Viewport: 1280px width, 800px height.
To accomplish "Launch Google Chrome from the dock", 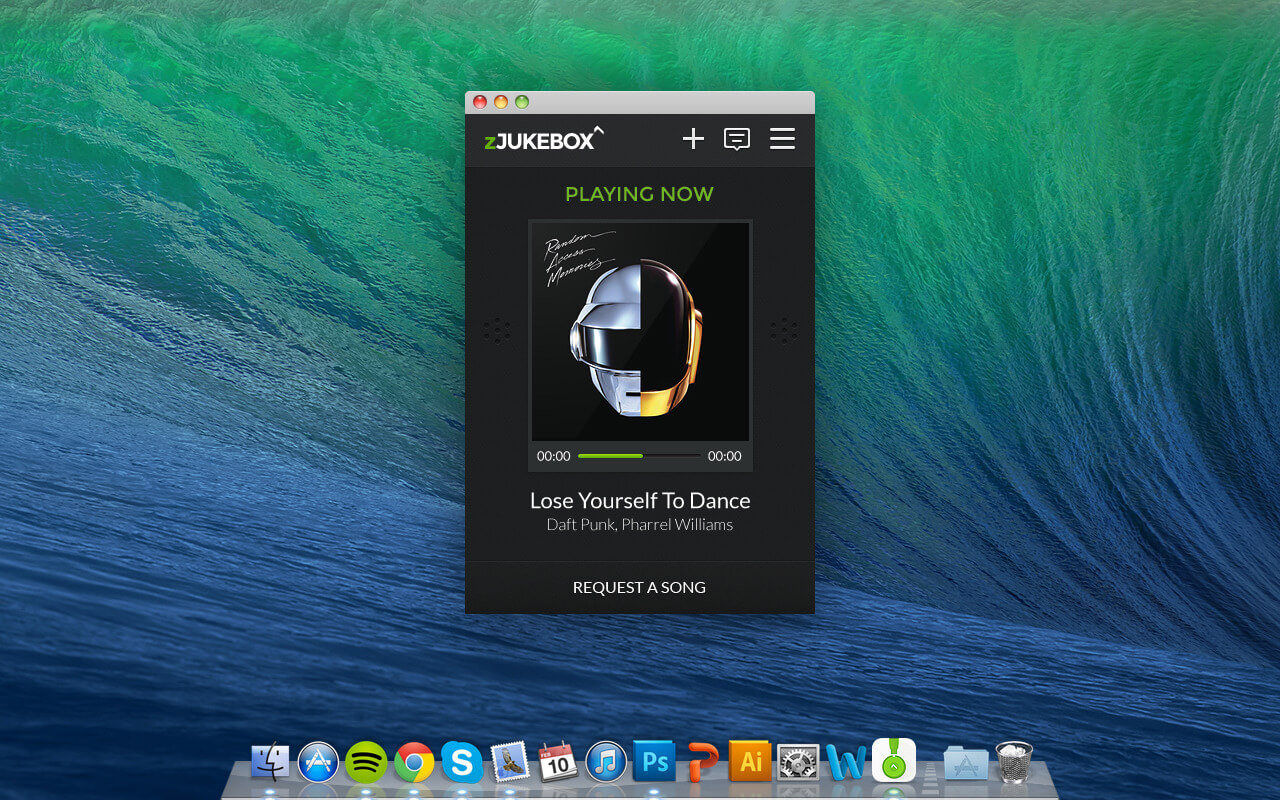I will coord(414,763).
